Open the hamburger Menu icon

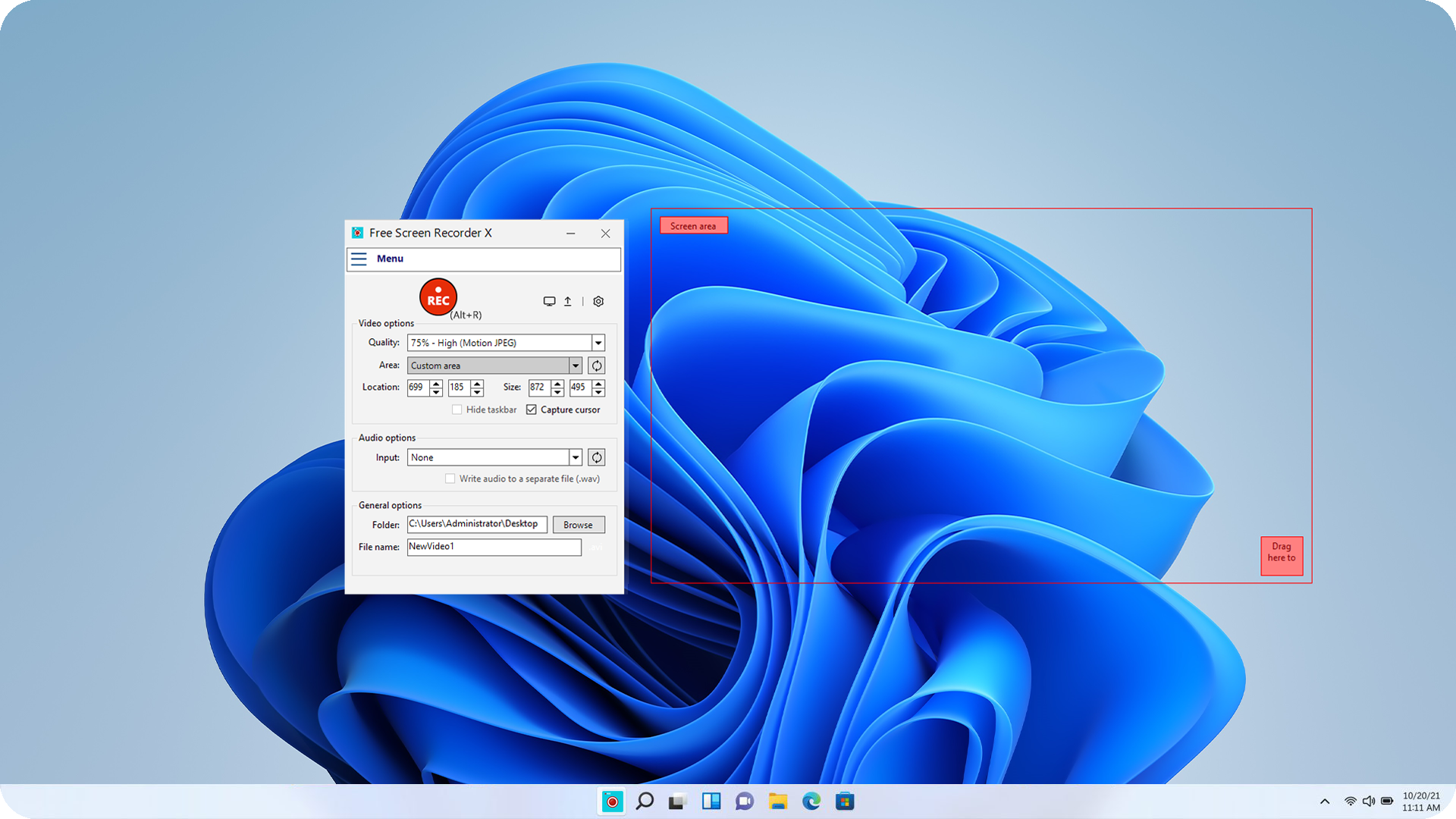click(359, 259)
